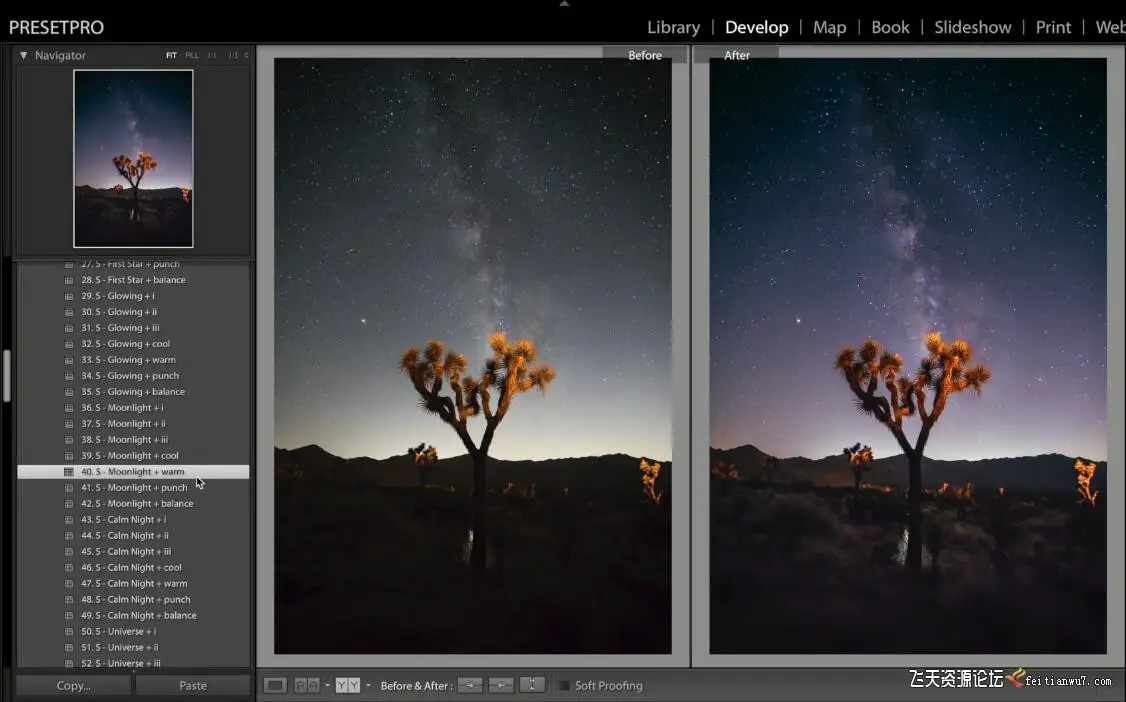The image size is (1126, 702).
Task: Open the Map module
Action: click(829, 27)
